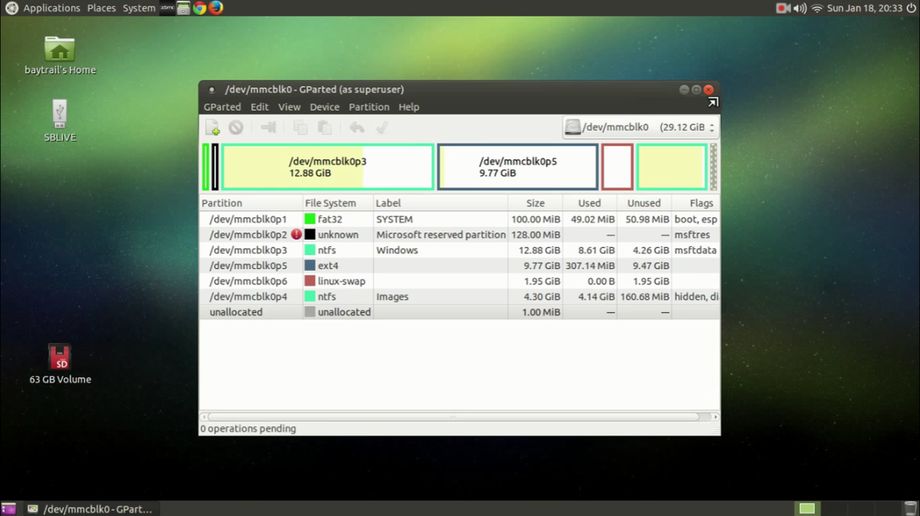Select the red linux-swap block in disk map
Screen dimensions: 920x516
point(617,167)
